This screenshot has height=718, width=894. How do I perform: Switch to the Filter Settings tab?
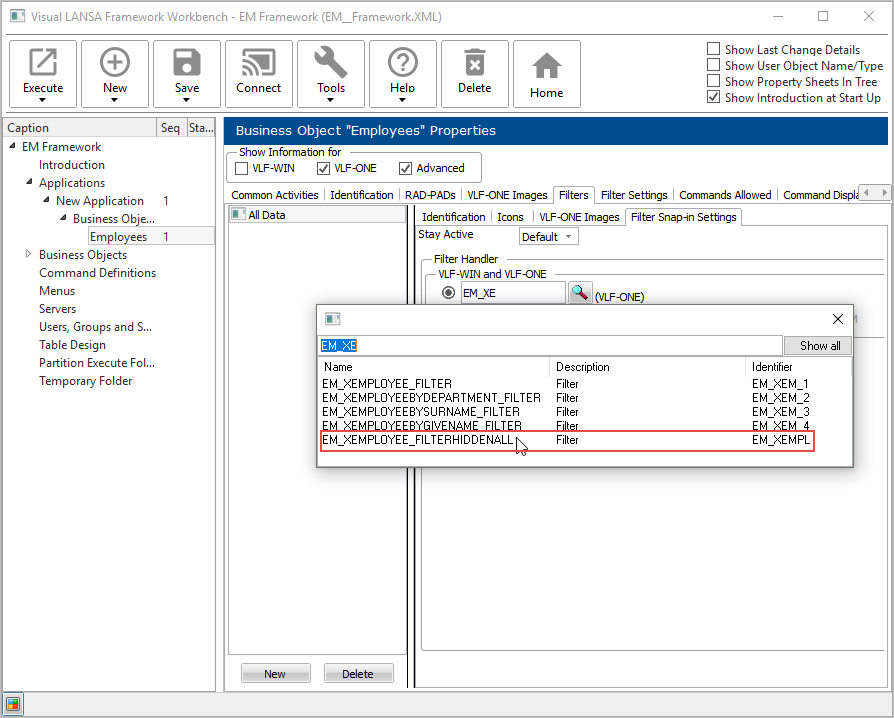[634, 195]
